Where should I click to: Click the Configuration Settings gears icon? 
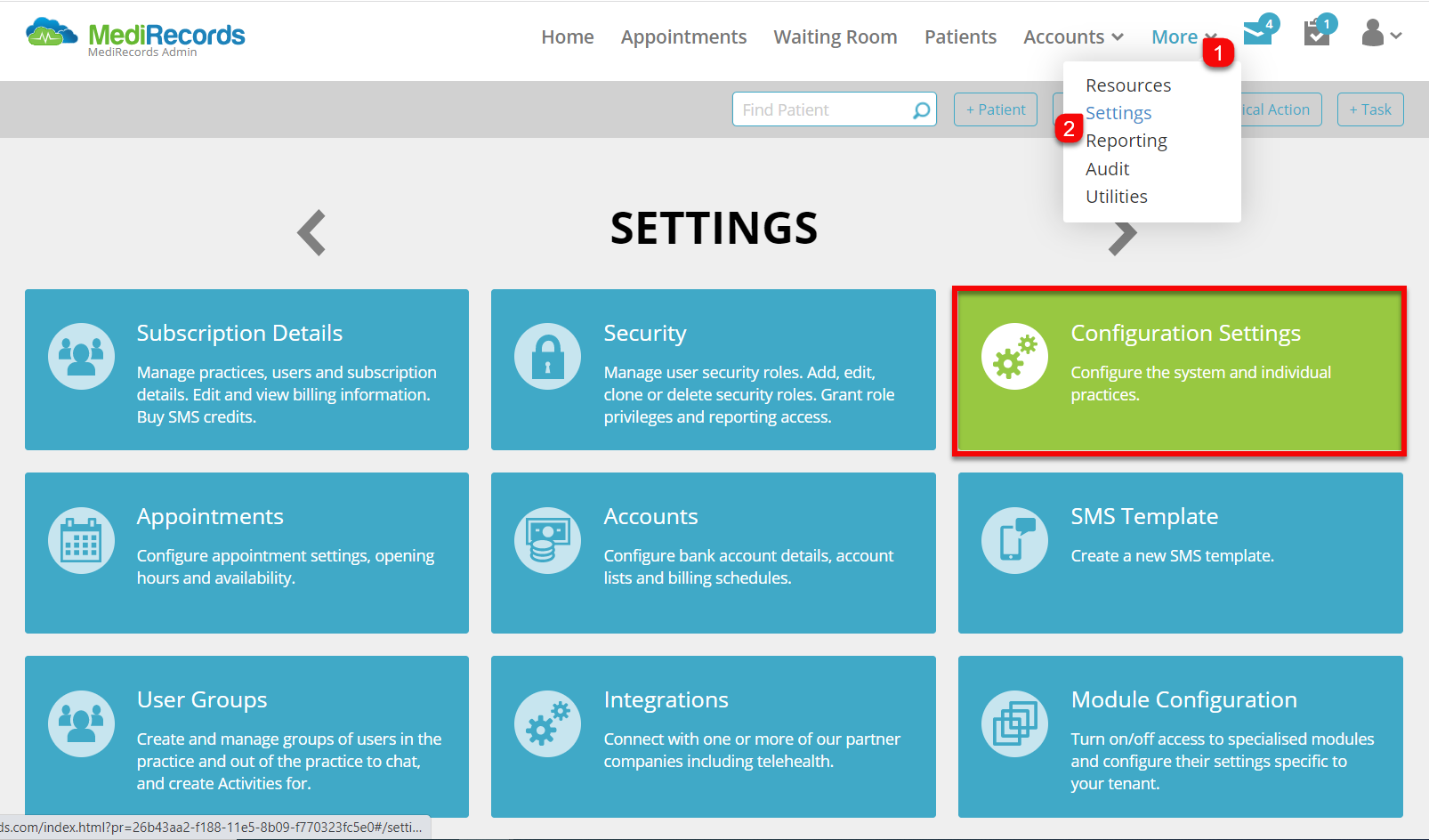(1014, 356)
